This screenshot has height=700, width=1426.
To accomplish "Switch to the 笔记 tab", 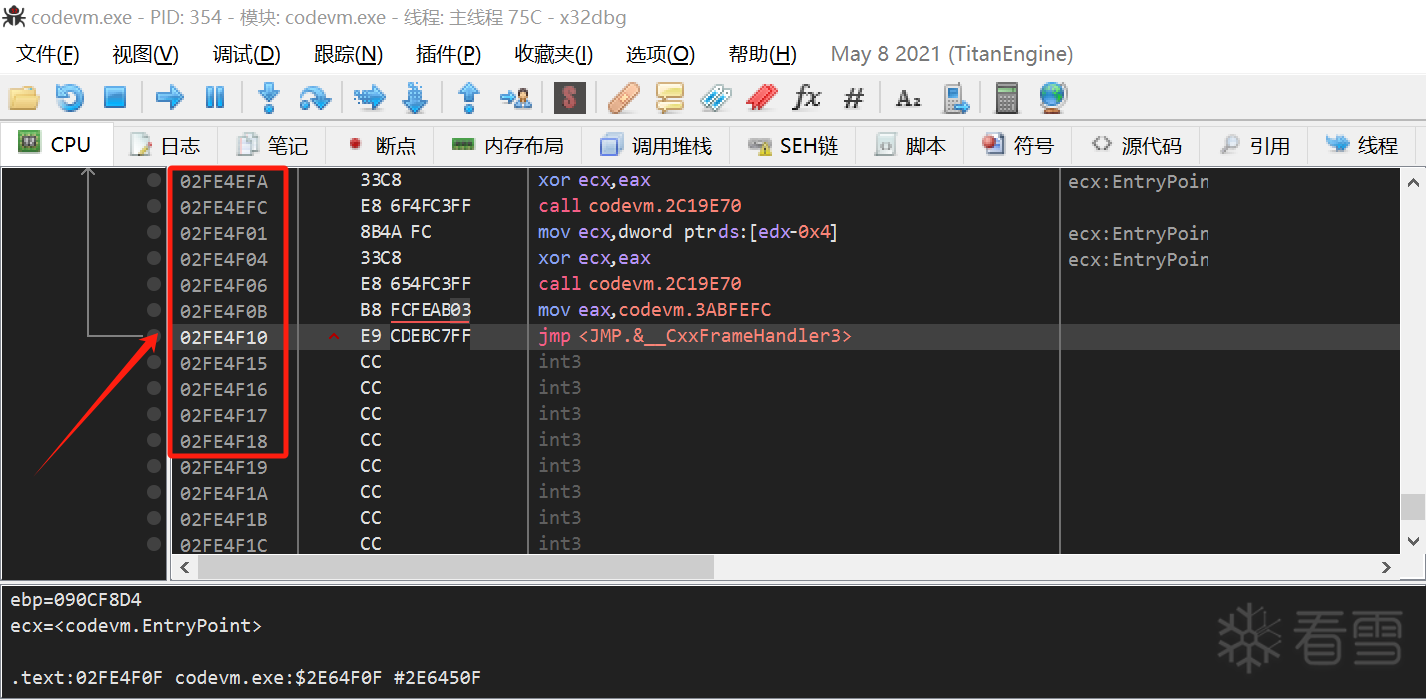I will coord(272,146).
